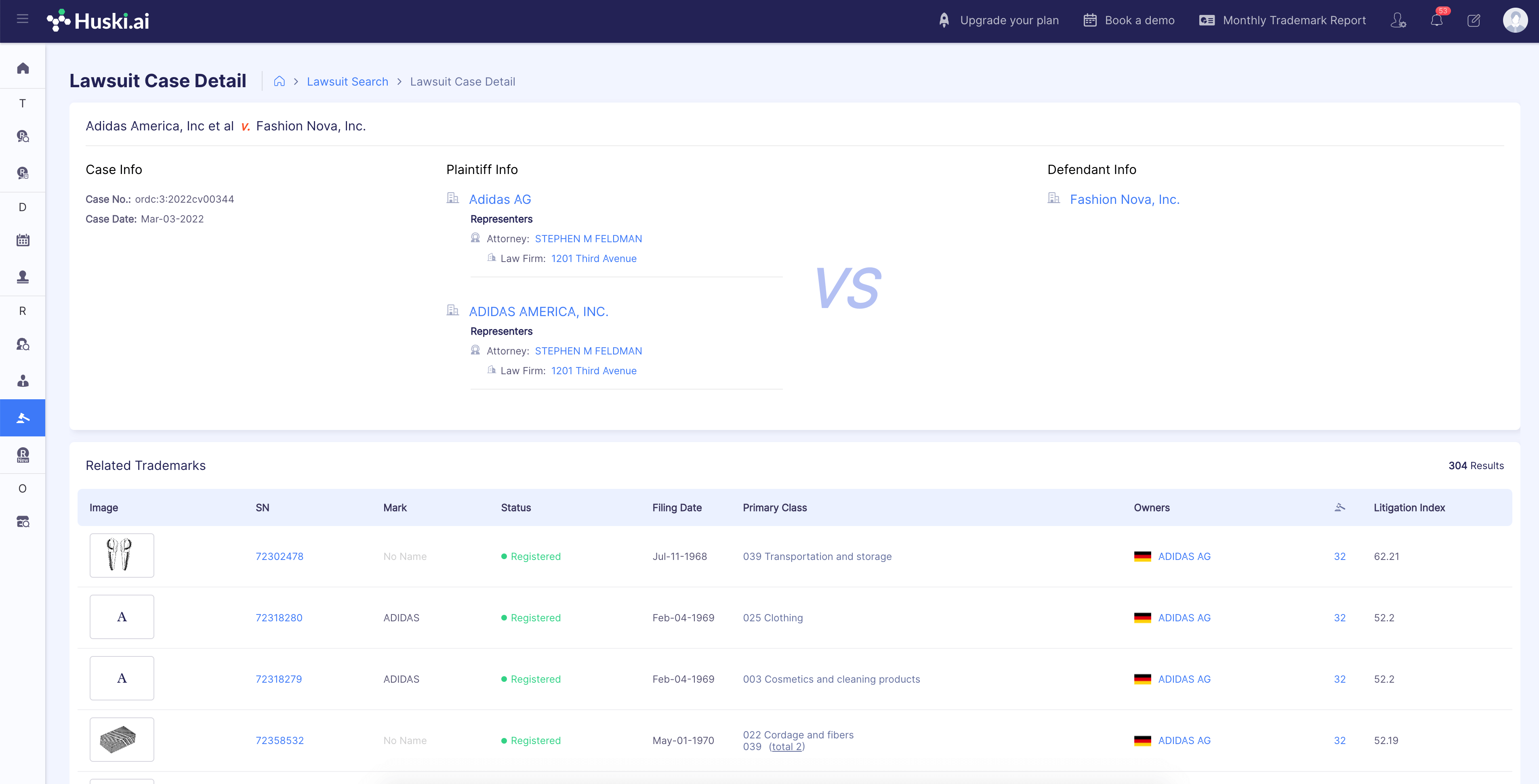Go to Home in the sidebar
Screen dimensions: 1539x784
point(23,68)
